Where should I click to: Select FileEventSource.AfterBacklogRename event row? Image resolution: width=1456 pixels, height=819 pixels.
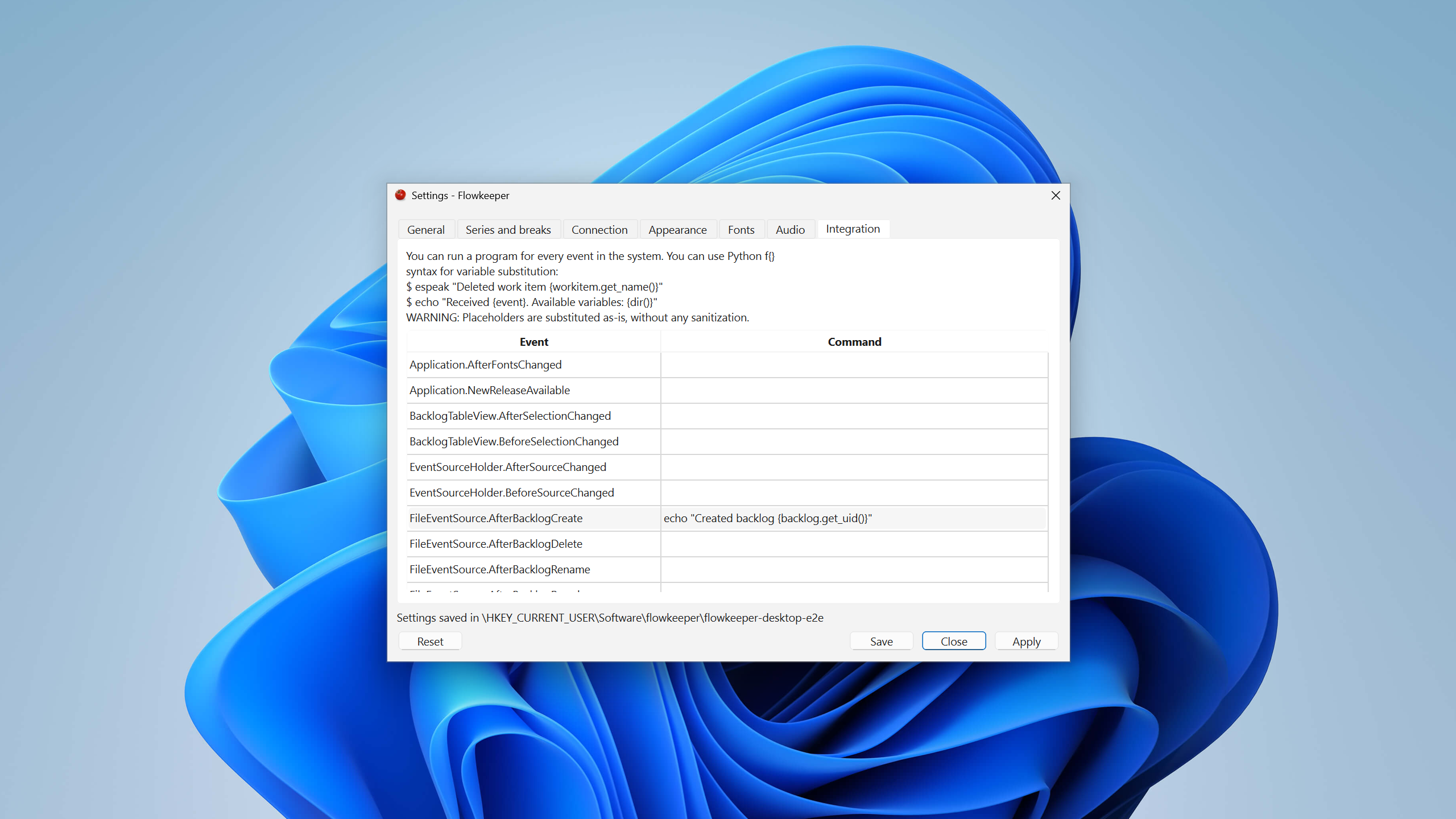[x=533, y=569]
